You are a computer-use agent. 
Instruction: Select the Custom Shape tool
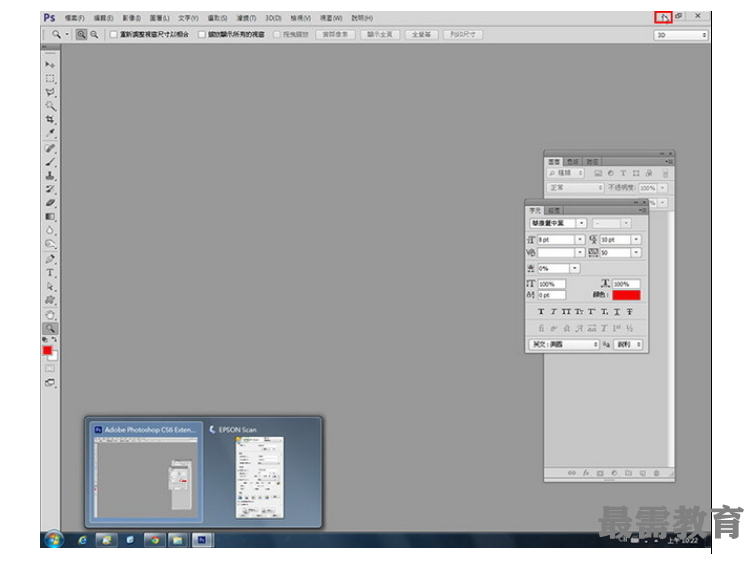point(50,300)
